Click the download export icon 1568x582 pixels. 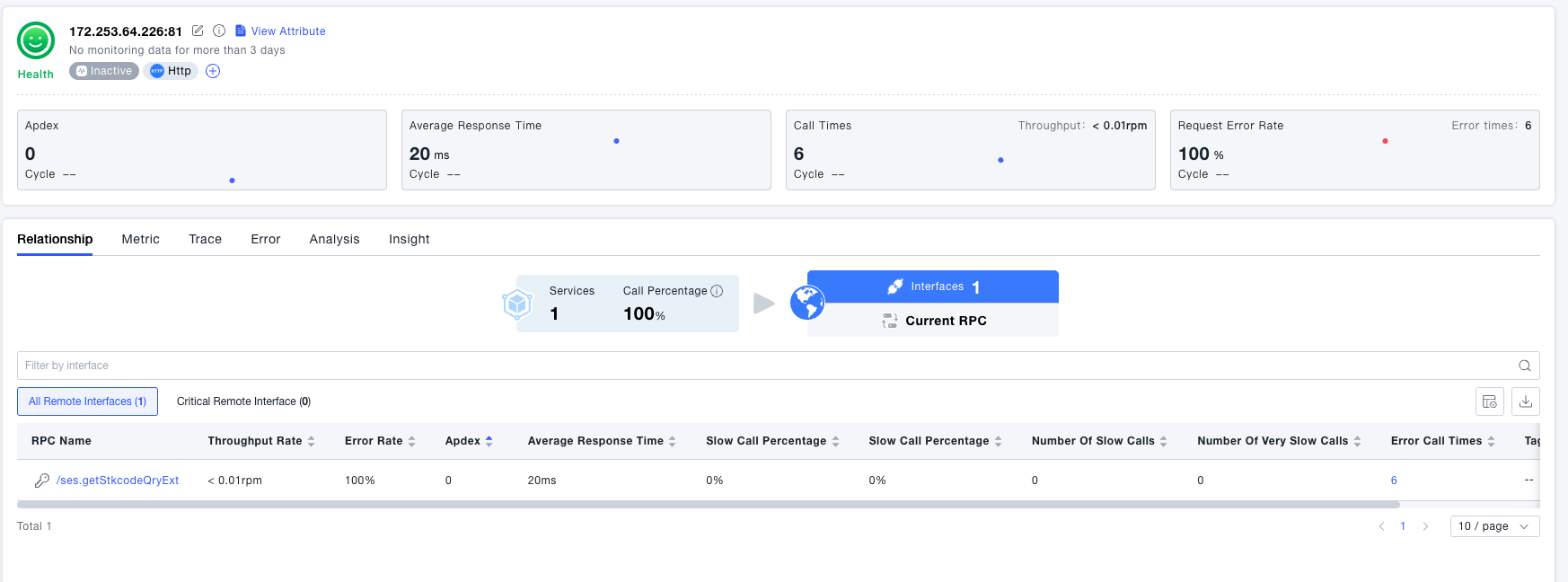click(x=1525, y=401)
